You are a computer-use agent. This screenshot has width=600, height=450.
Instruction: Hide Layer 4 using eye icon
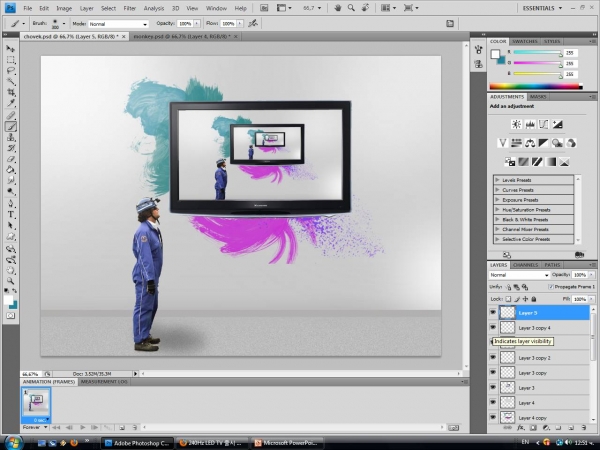point(493,402)
